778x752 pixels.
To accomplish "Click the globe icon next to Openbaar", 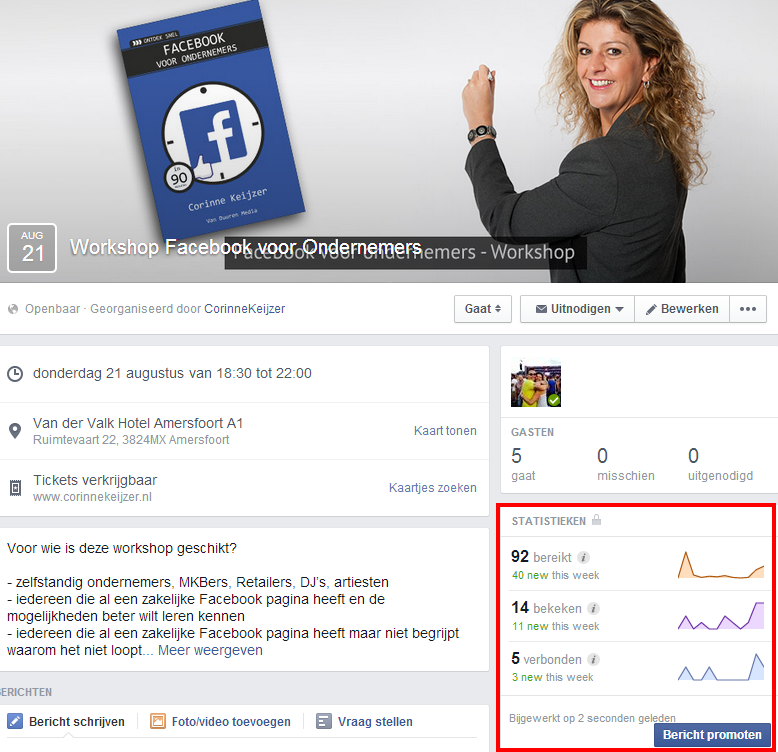I will 13,309.
